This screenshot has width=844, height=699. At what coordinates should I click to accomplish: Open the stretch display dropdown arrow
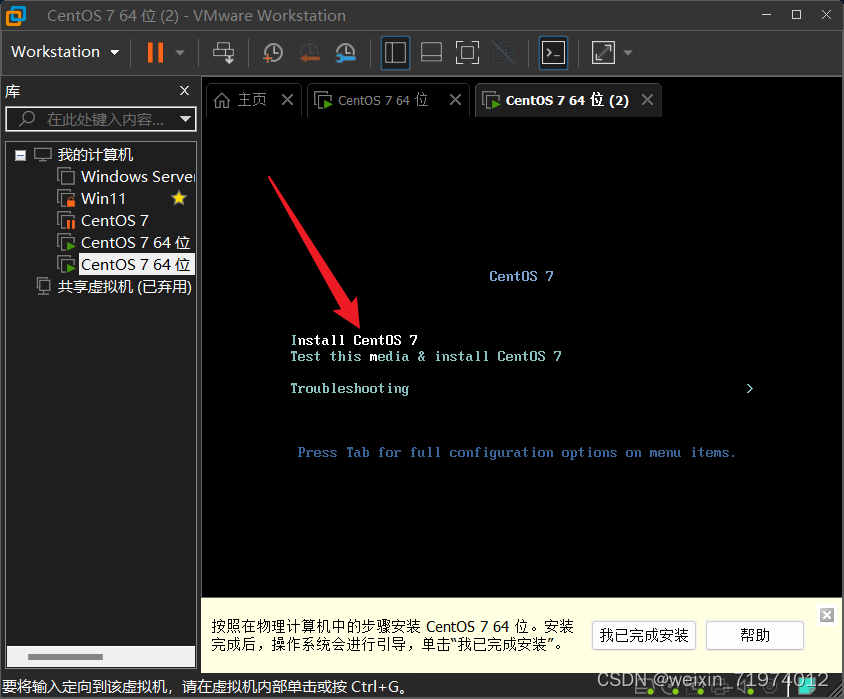(628, 53)
